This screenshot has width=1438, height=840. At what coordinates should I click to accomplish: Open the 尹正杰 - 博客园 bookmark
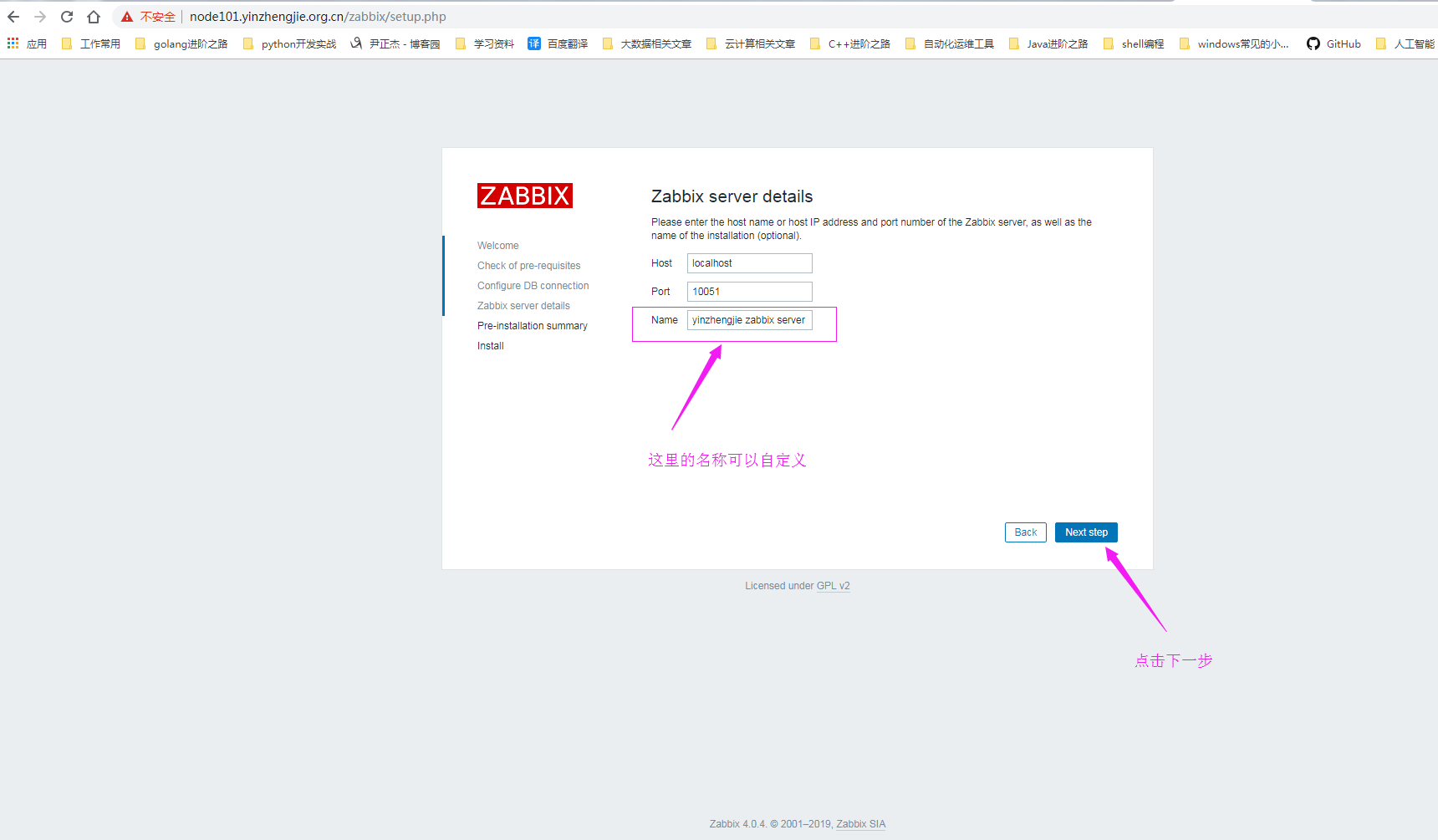395,43
